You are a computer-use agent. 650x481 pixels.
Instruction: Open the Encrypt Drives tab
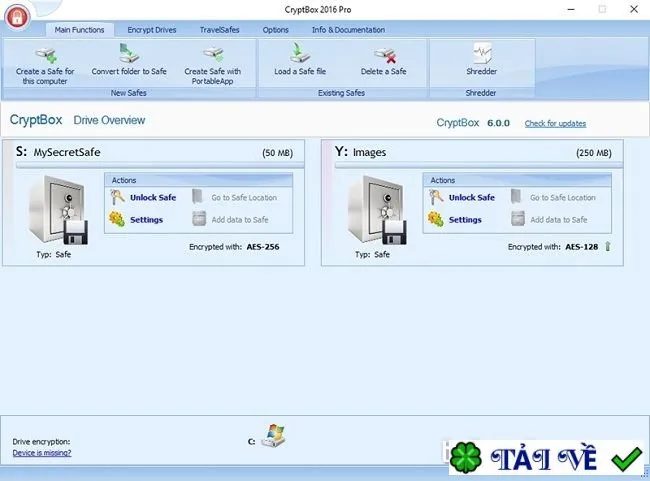pos(152,30)
